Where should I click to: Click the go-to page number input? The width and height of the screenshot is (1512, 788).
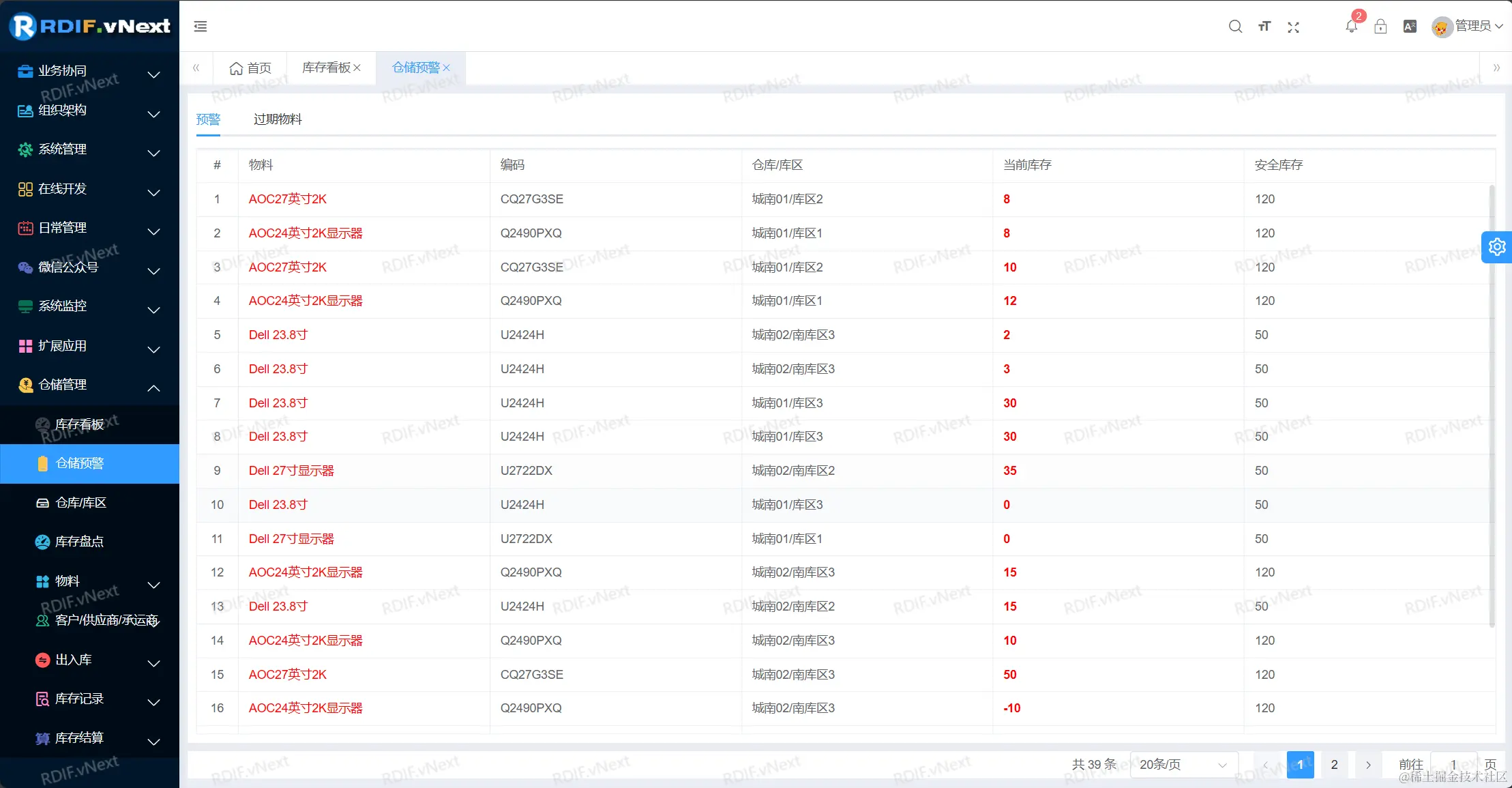pos(1453,764)
